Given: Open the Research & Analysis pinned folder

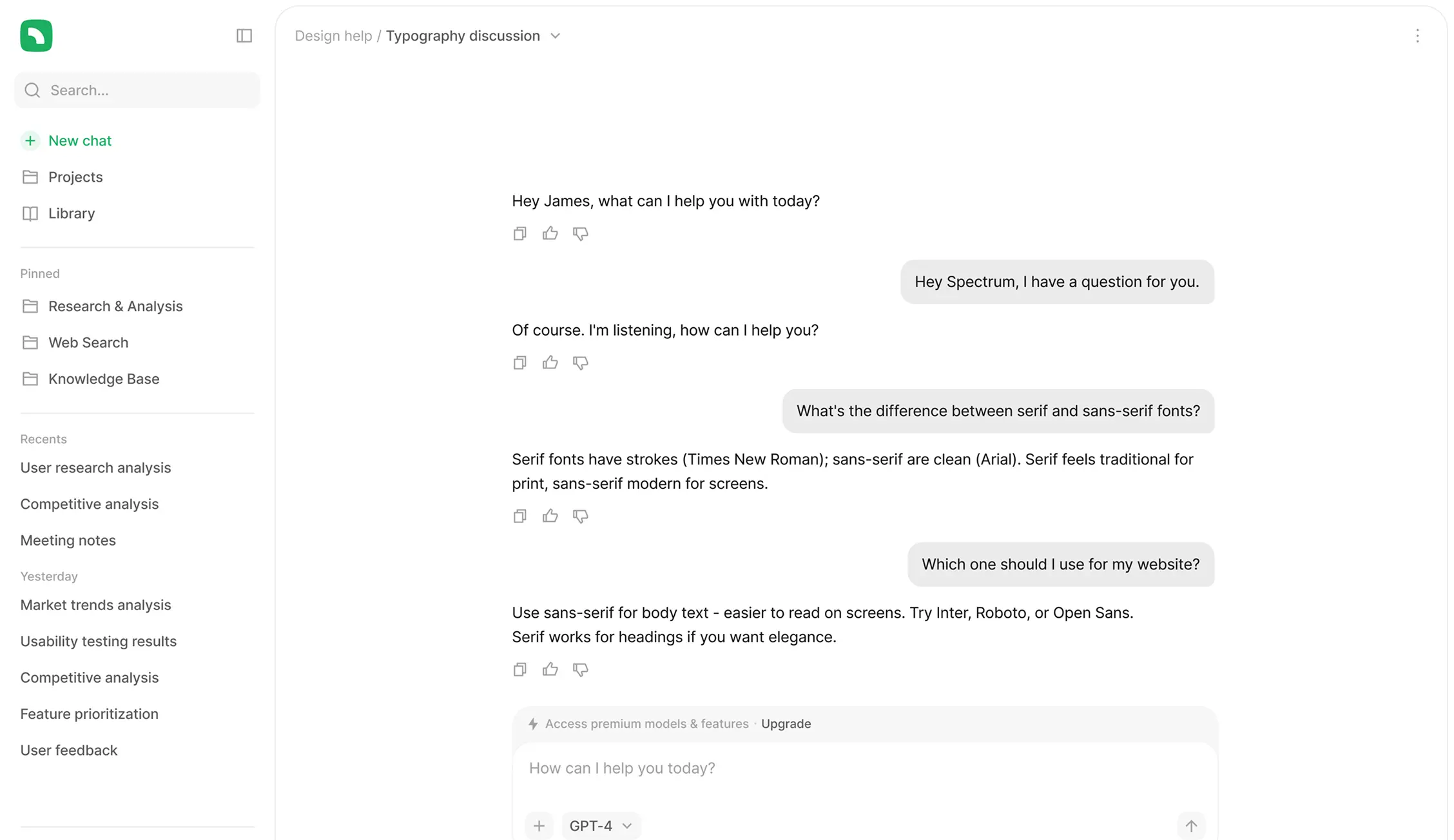Looking at the screenshot, I should pyautogui.click(x=115, y=306).
